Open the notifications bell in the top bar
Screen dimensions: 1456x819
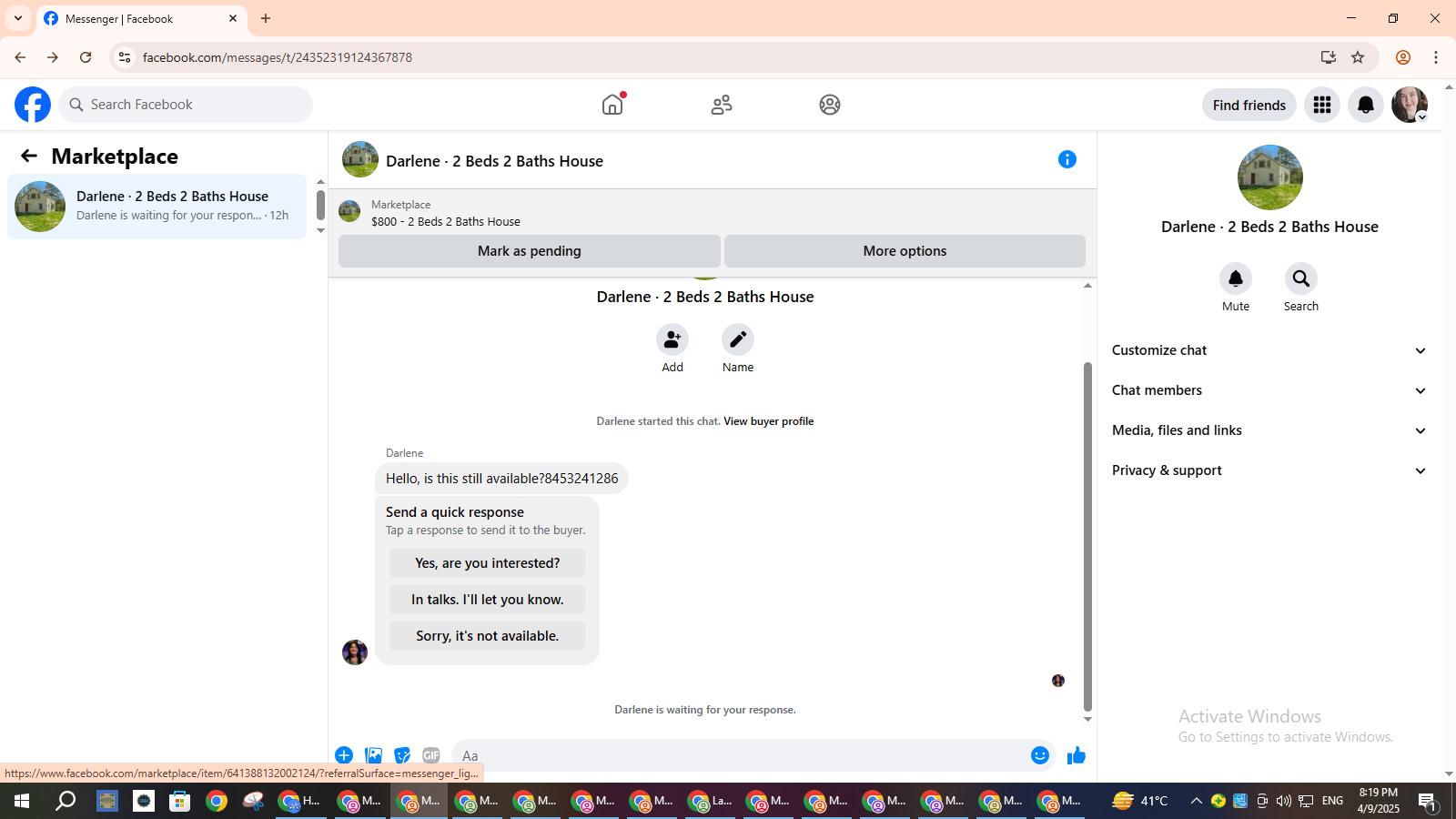coord(1366,105)
